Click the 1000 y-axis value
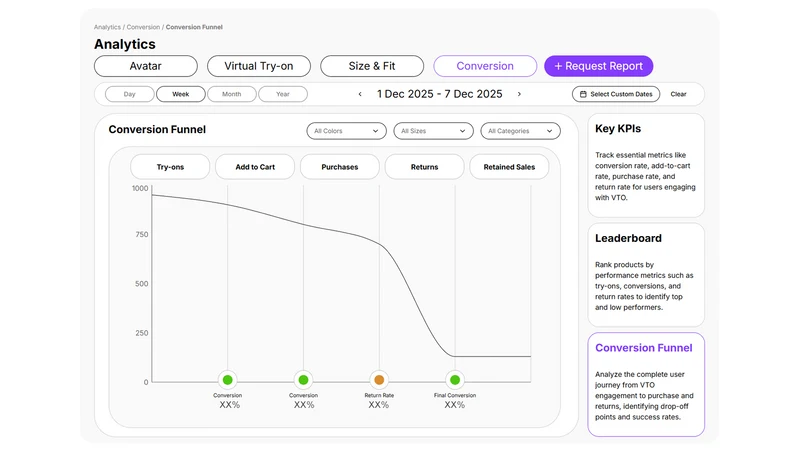This screenshot has width=800, height=450. click(x=140, y=188)
